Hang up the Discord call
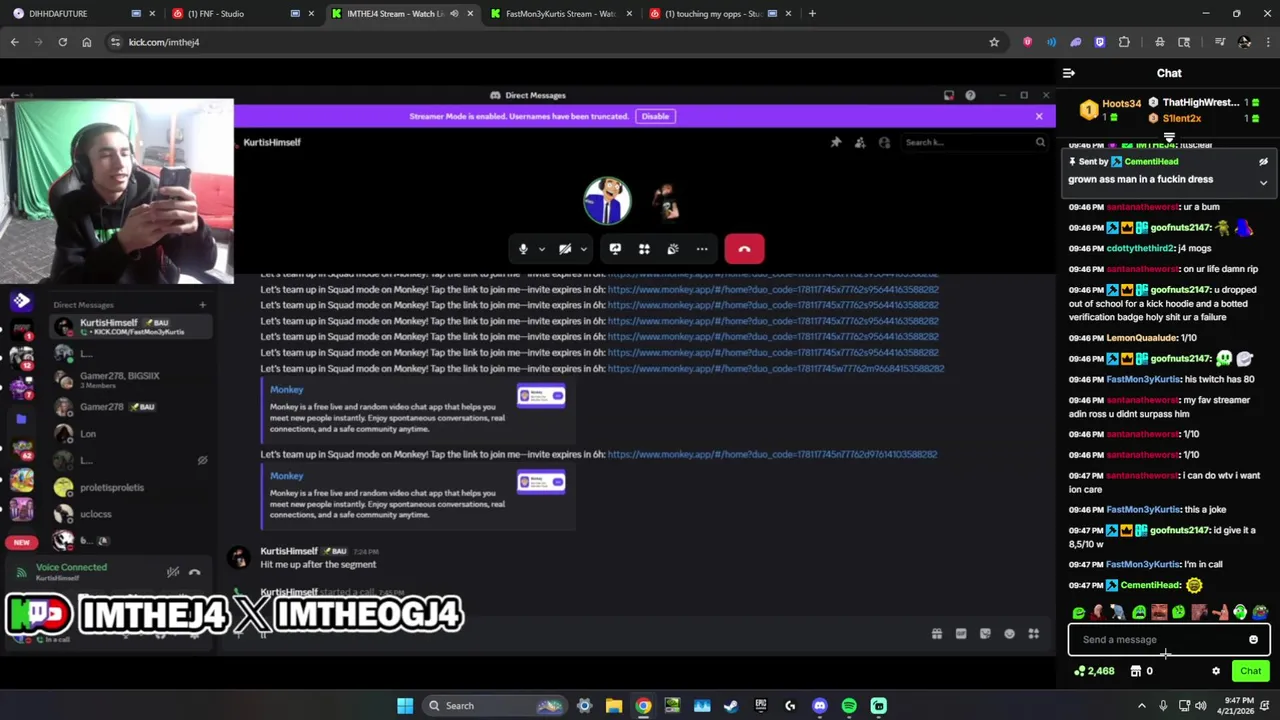This screenshot has width=1280, height=720. click(744, 249)
